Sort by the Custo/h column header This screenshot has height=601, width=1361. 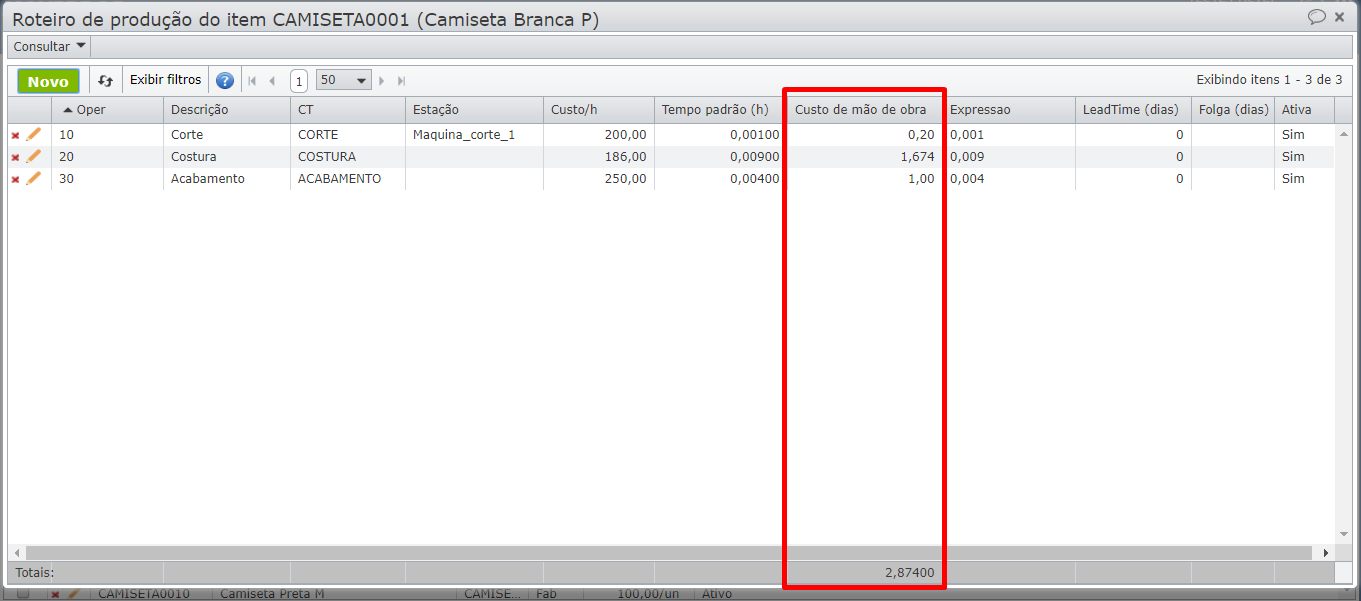click(x=598, y=109)
